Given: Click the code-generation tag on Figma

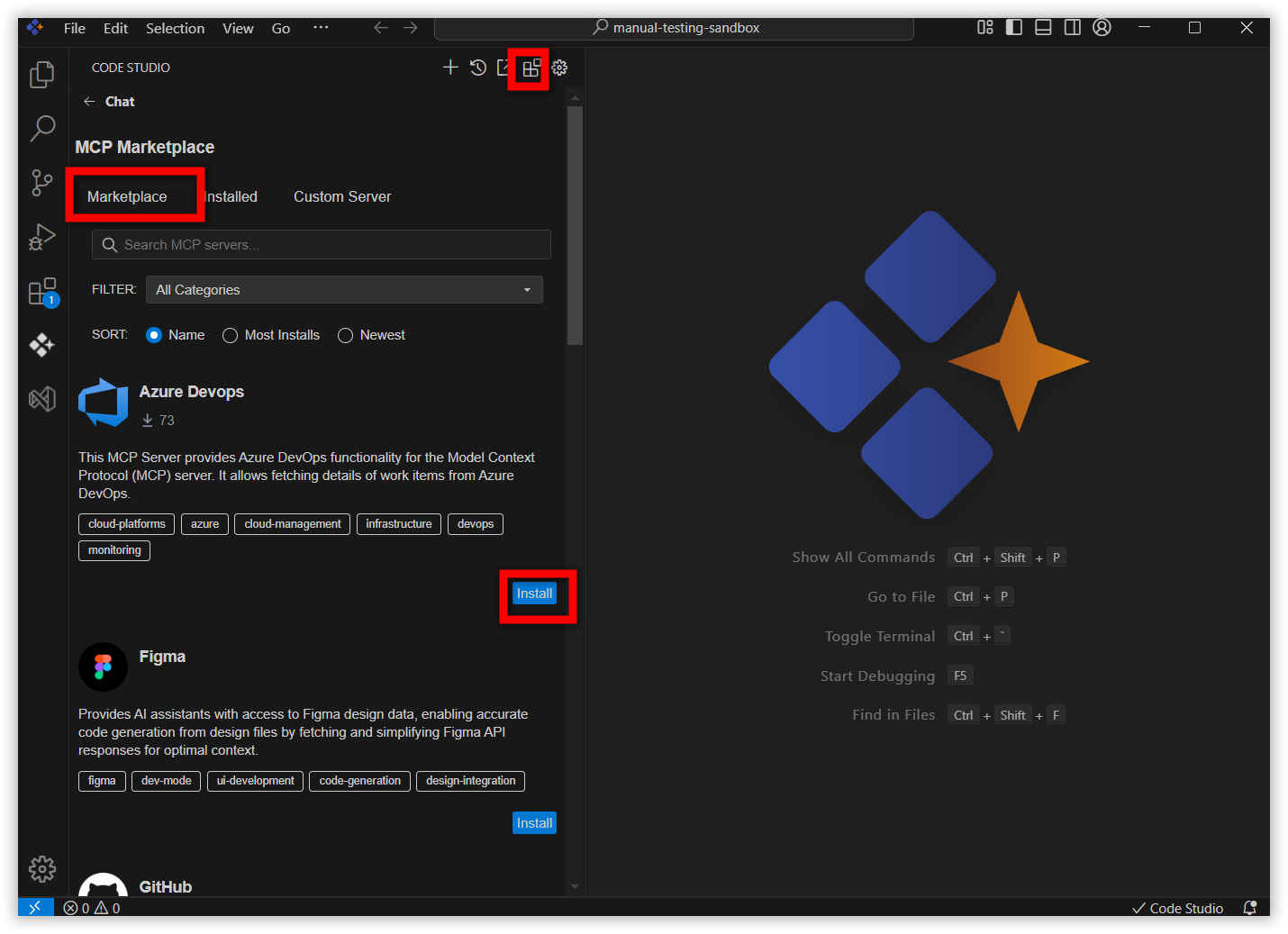Looking at the screenshot, I should pyautogui.click(x=360, y=781).
